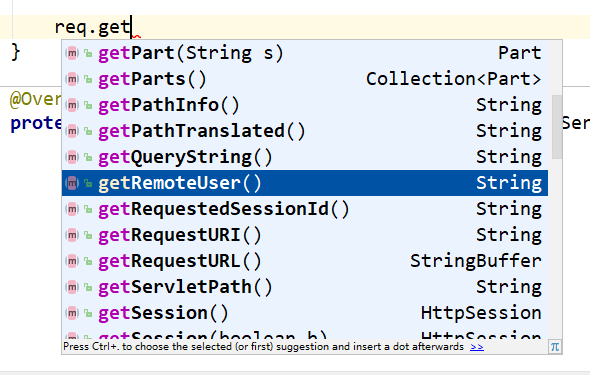590x375 pixels.
Task: Click the green public-access icon beside getRequestURI()
Action: click(88, 235)
